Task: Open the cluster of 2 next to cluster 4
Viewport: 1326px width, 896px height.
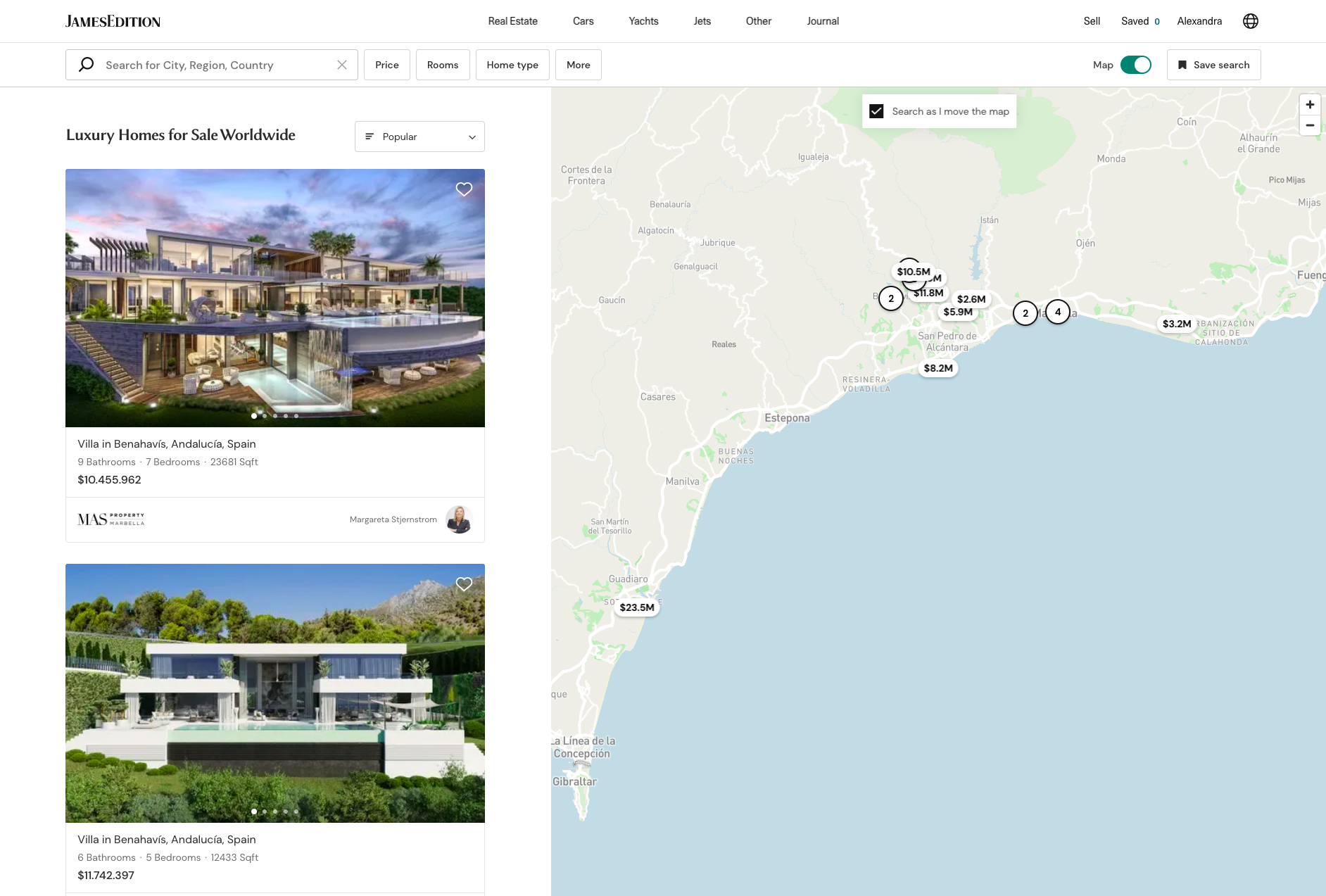Action: tap(1025, 313)
